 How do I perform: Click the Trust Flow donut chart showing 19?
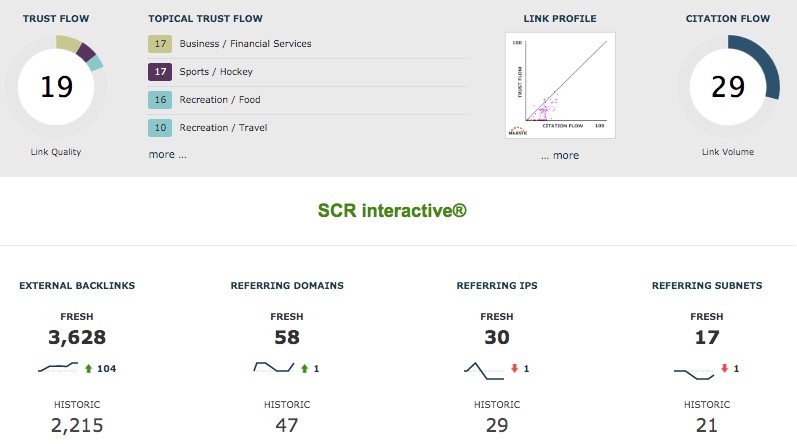click(x=57, y=86)
